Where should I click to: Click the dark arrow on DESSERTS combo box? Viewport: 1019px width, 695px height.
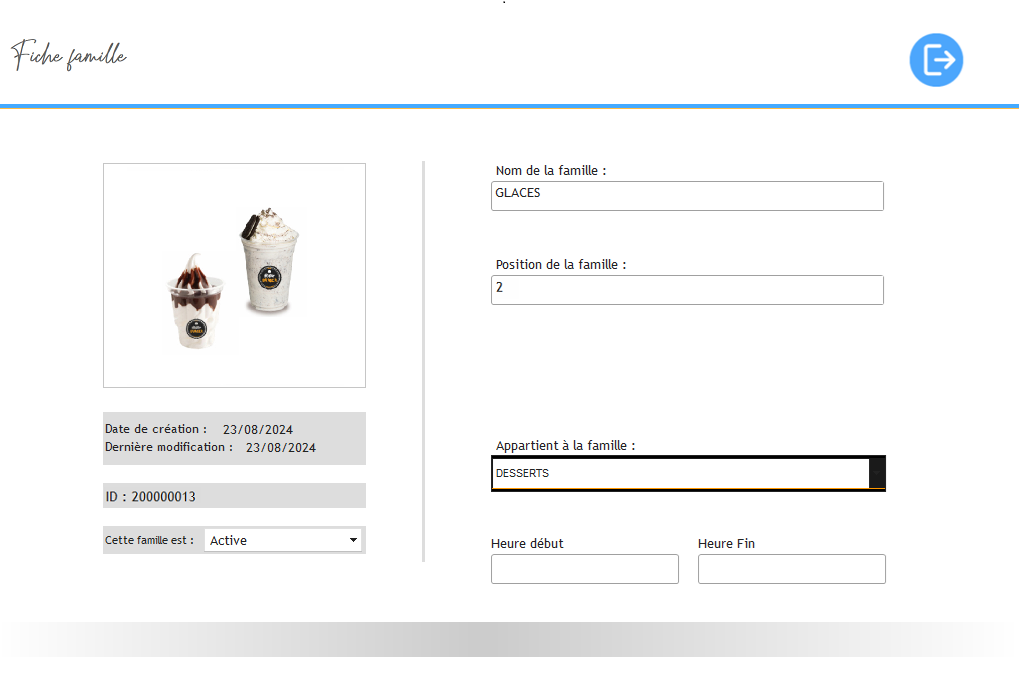877,473
